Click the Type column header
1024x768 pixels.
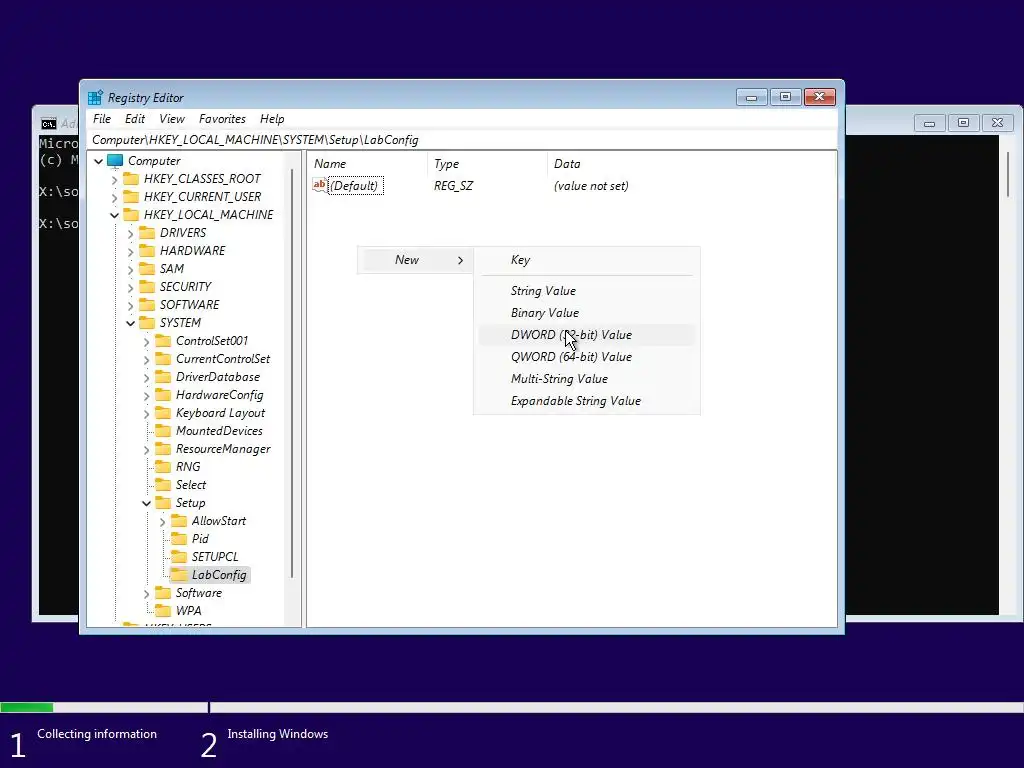tap(487, 164)
